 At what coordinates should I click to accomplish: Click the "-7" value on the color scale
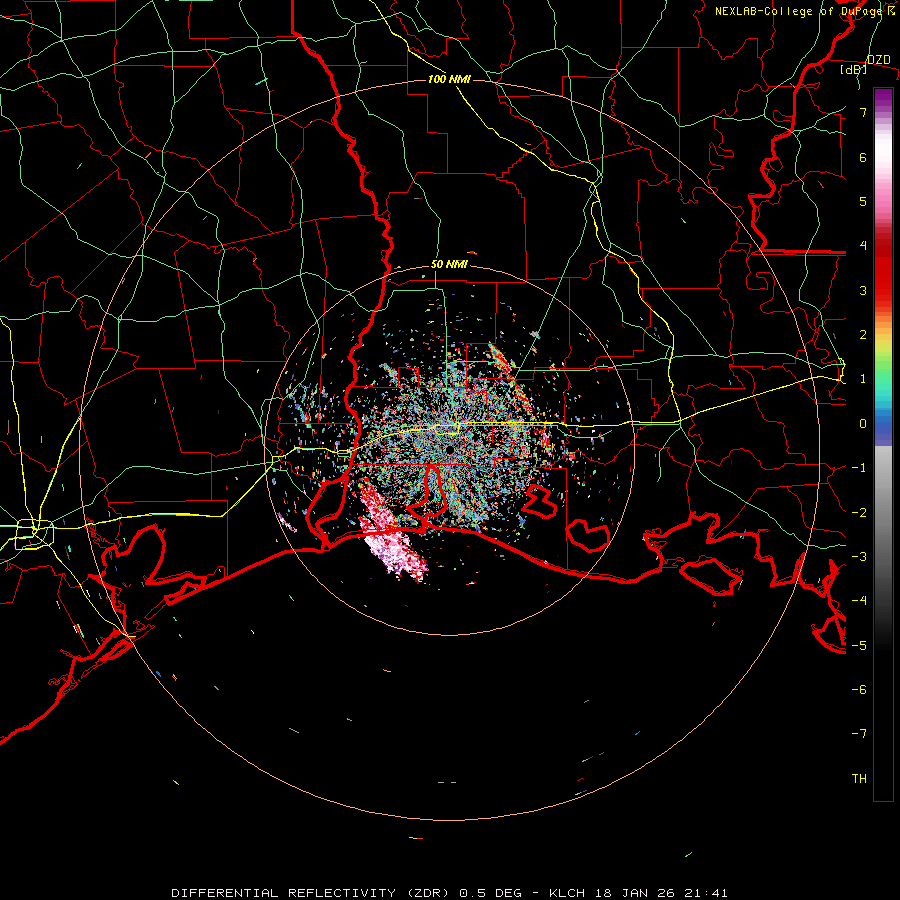click(859, 734)
